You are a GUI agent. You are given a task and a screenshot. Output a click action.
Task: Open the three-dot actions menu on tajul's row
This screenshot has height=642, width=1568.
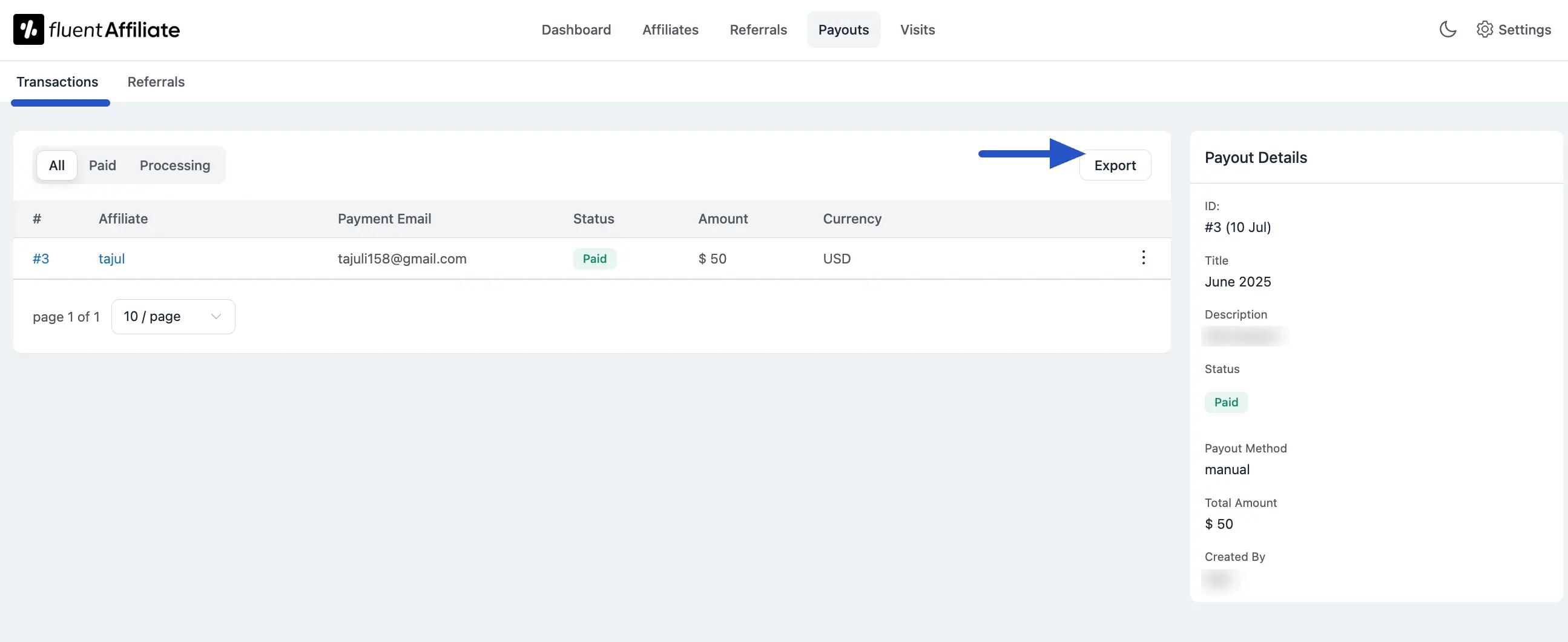[1143, 257]
